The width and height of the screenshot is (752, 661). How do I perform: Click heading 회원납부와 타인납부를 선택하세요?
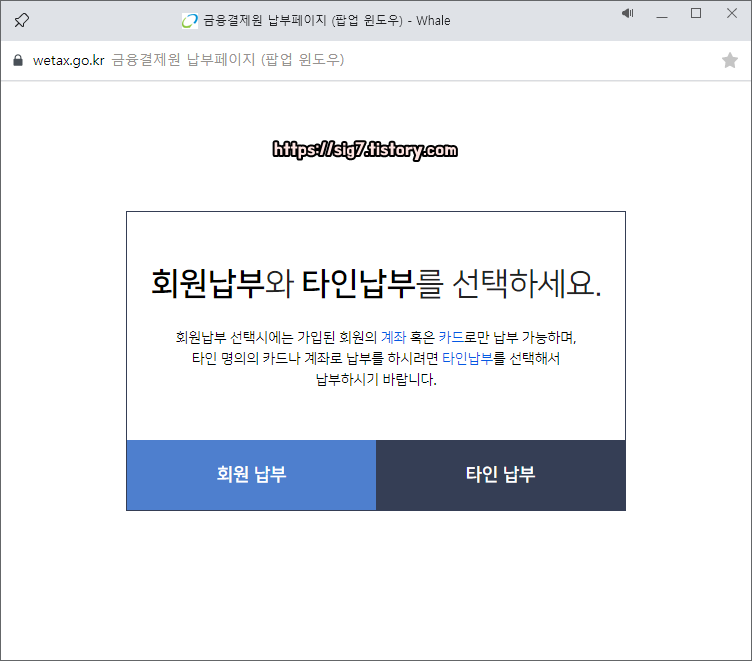[376, 283]
